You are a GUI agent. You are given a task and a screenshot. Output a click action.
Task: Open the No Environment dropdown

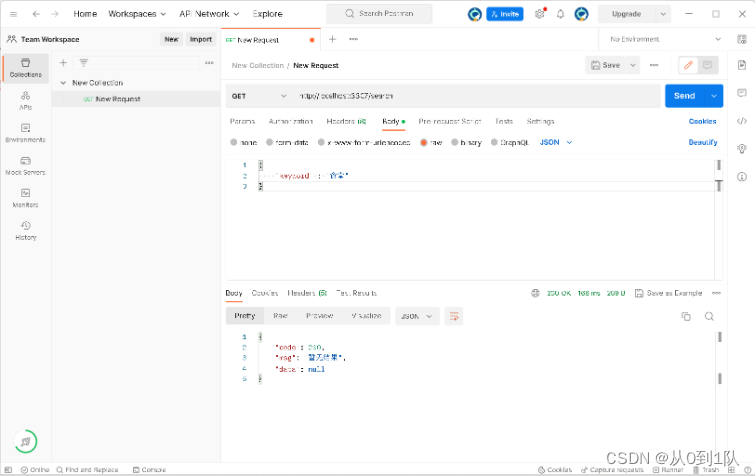[665, 39]
